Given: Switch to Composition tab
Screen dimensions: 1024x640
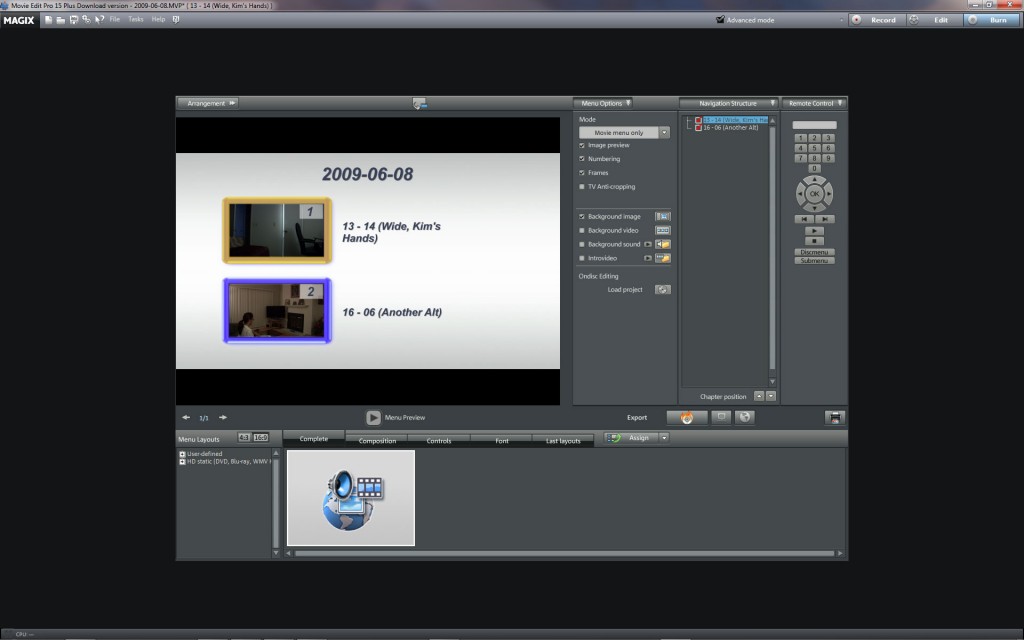Looking at the screenshot, I should click(377, 440).
